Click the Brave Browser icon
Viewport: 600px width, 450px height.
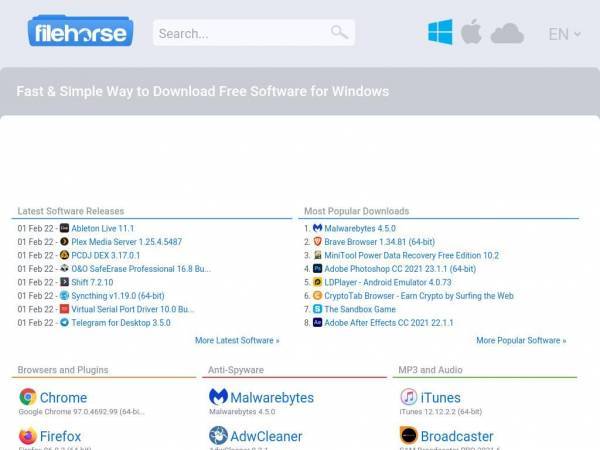point(318,242)
